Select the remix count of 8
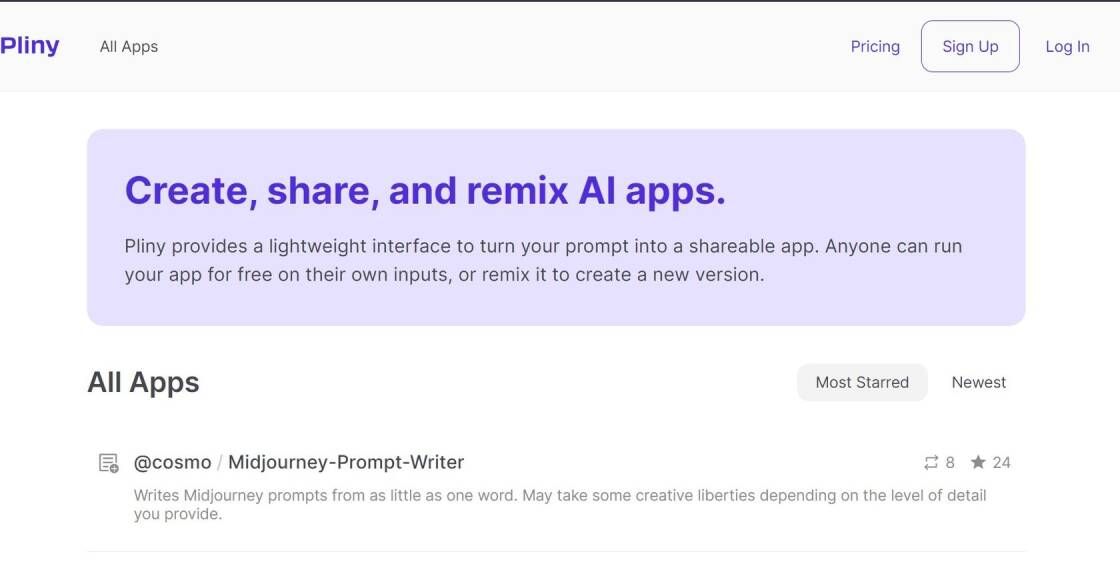This screenshot has width=1120, height=584. 950,463
